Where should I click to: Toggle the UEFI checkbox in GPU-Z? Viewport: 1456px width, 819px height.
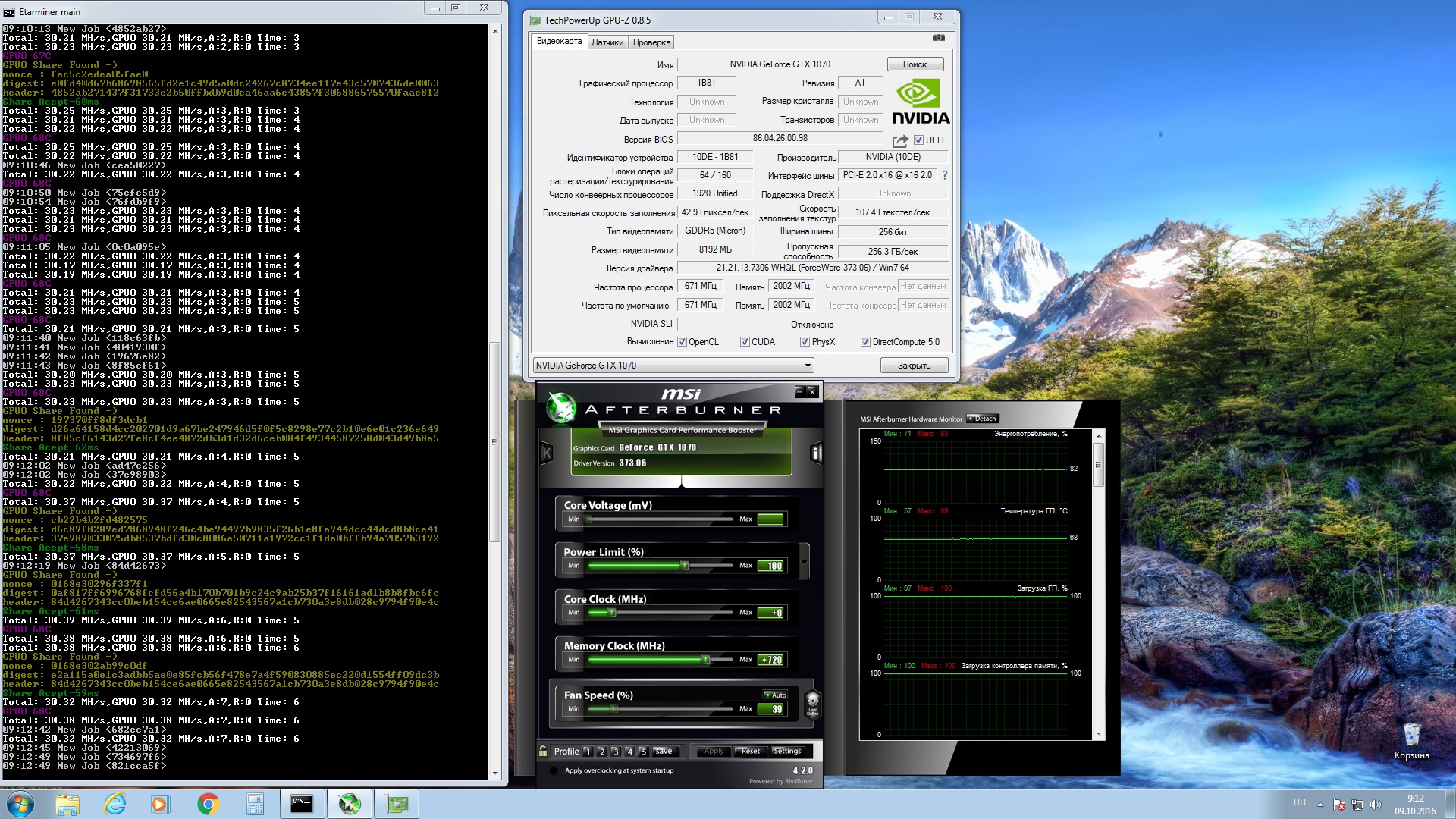point(918,140)
